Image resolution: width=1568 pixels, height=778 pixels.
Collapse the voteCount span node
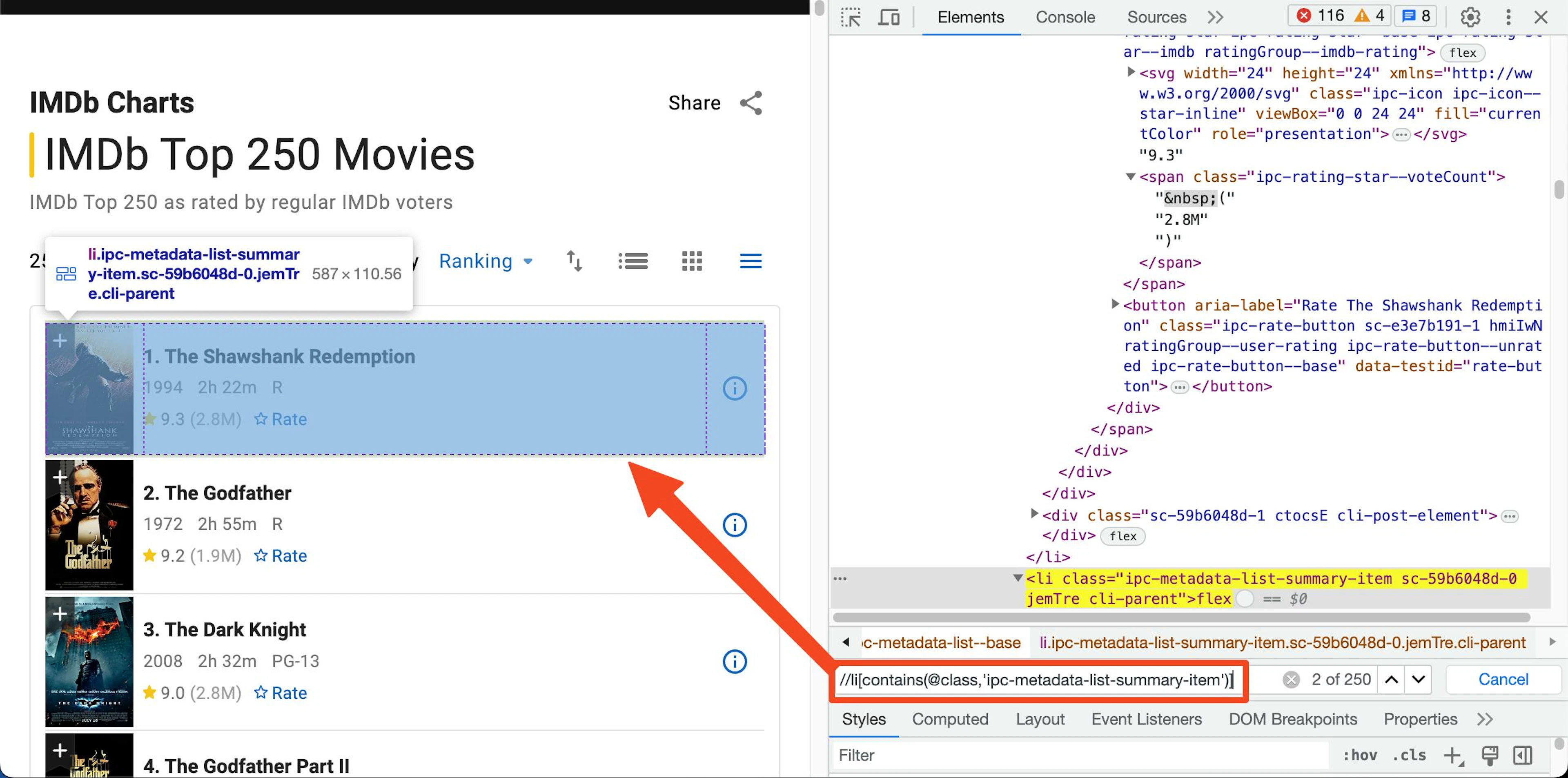pos(1130,176)
